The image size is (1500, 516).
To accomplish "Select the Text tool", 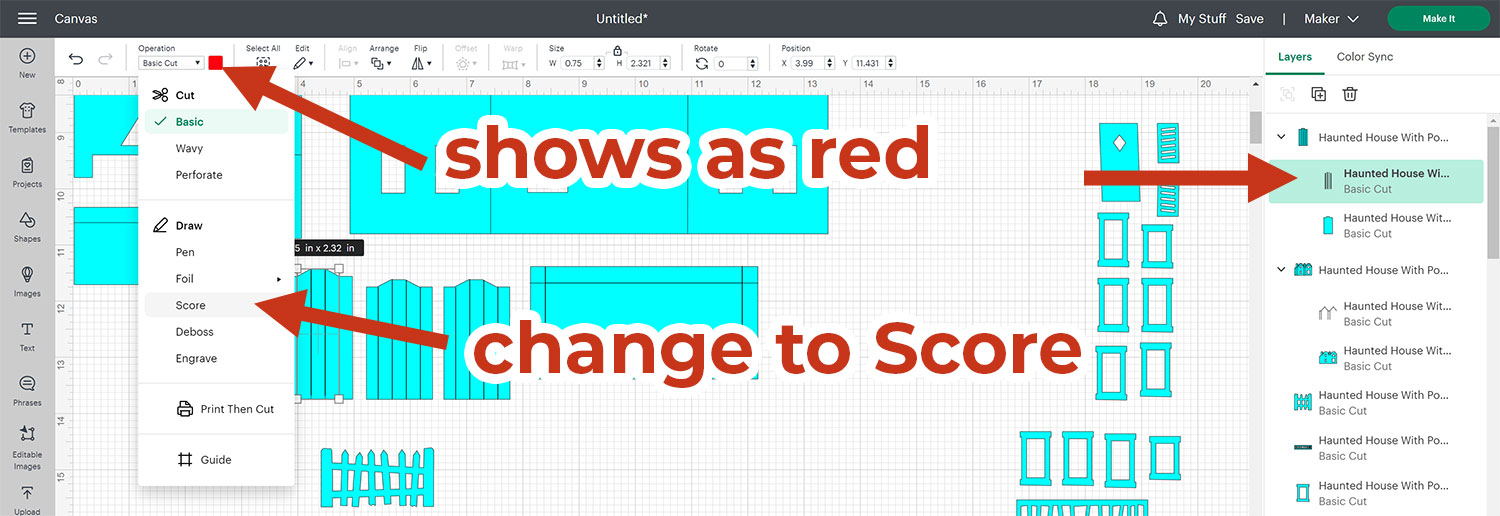I will (x=27, y=336).
